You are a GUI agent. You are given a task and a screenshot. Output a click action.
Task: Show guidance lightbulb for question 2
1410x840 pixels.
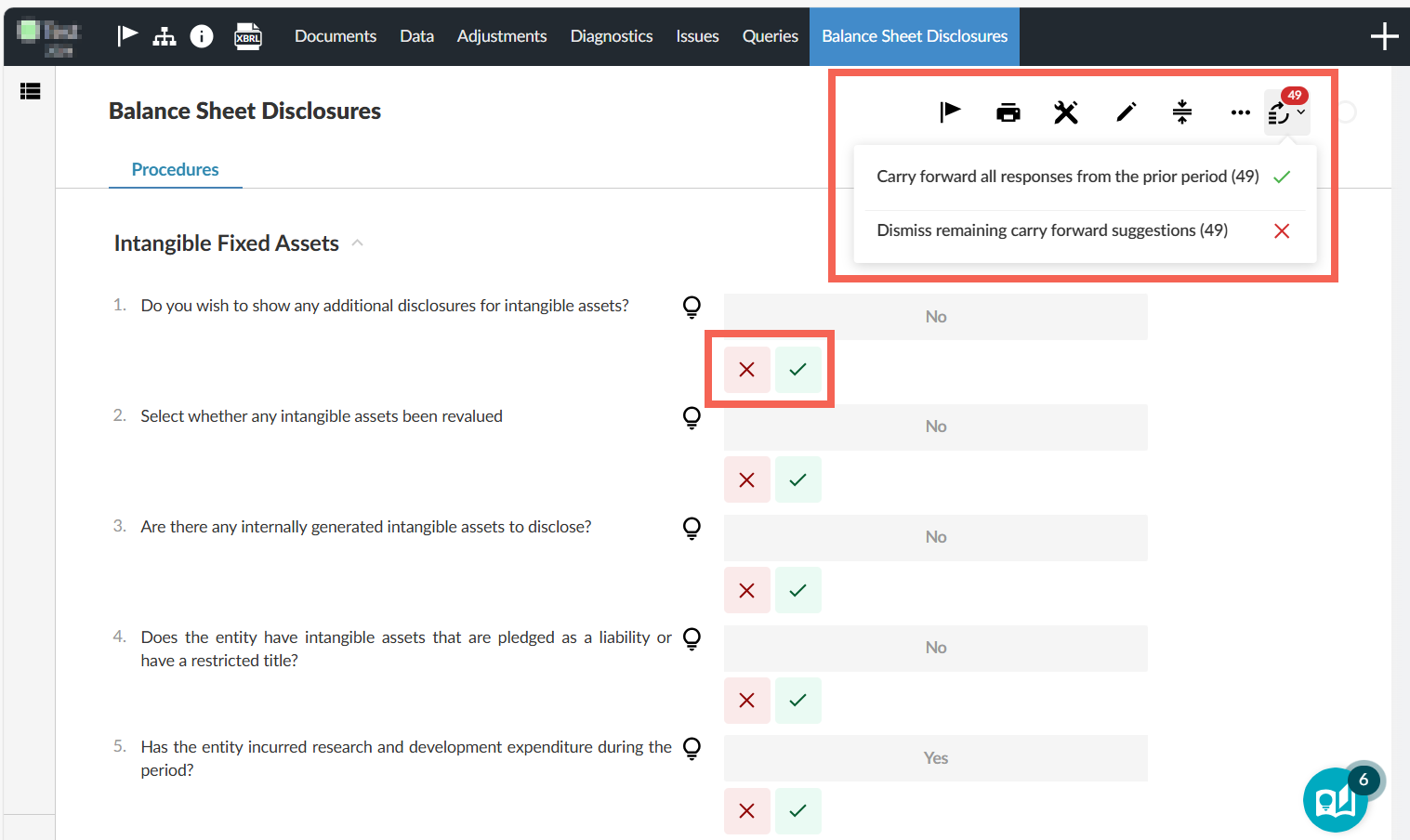pos(692,417)
